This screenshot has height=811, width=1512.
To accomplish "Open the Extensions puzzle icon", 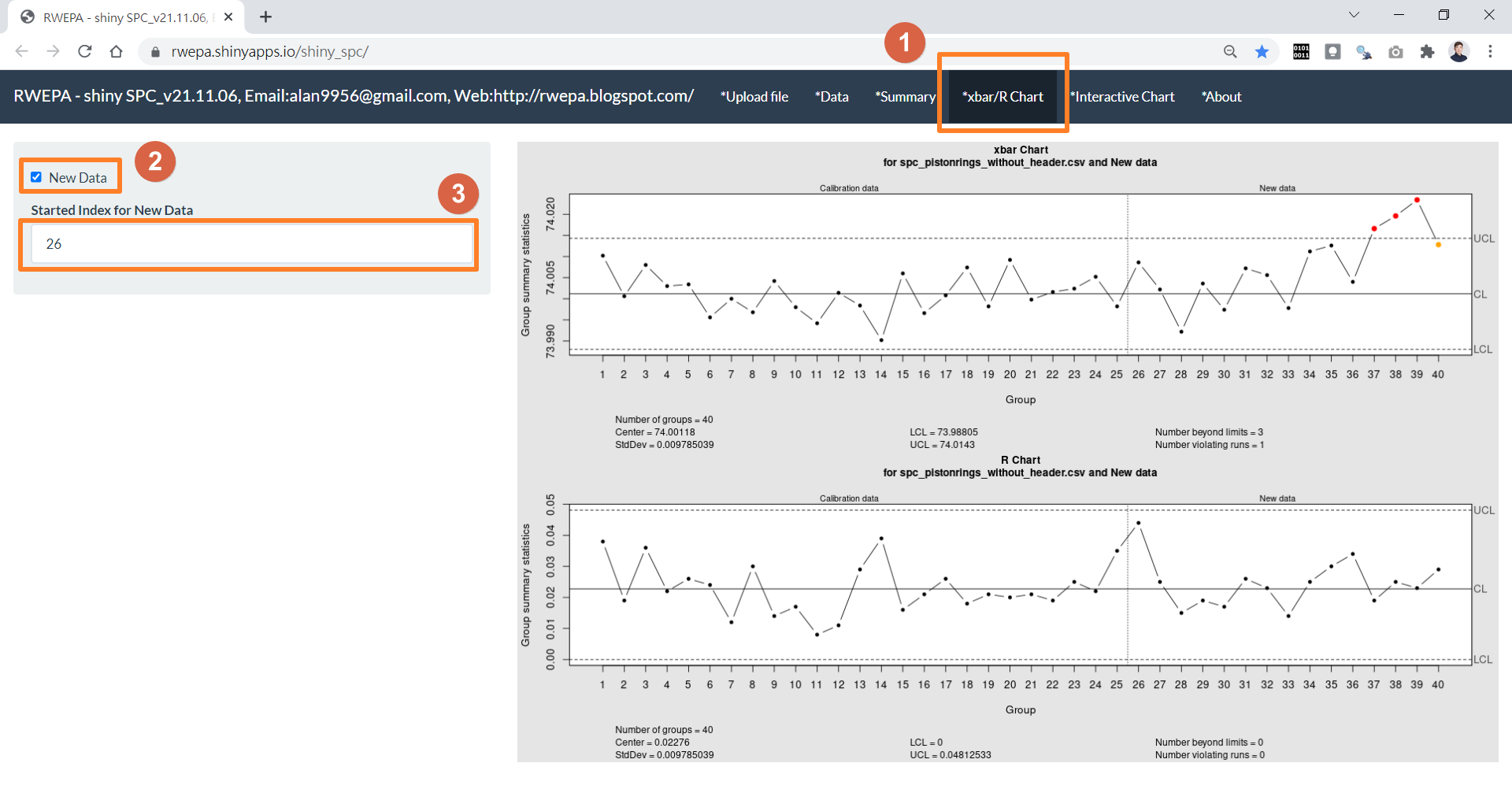I will 1427,52.
